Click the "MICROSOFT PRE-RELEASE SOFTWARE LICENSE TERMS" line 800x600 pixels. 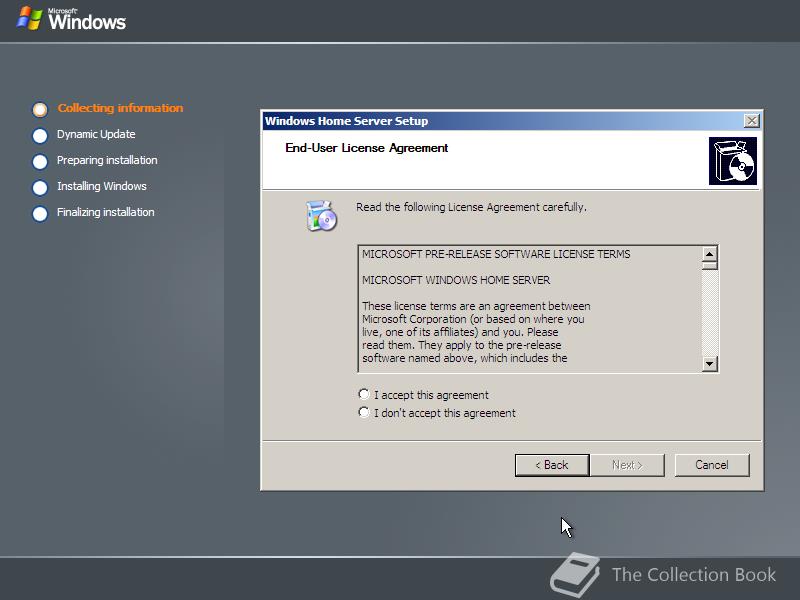coord(496,254)
